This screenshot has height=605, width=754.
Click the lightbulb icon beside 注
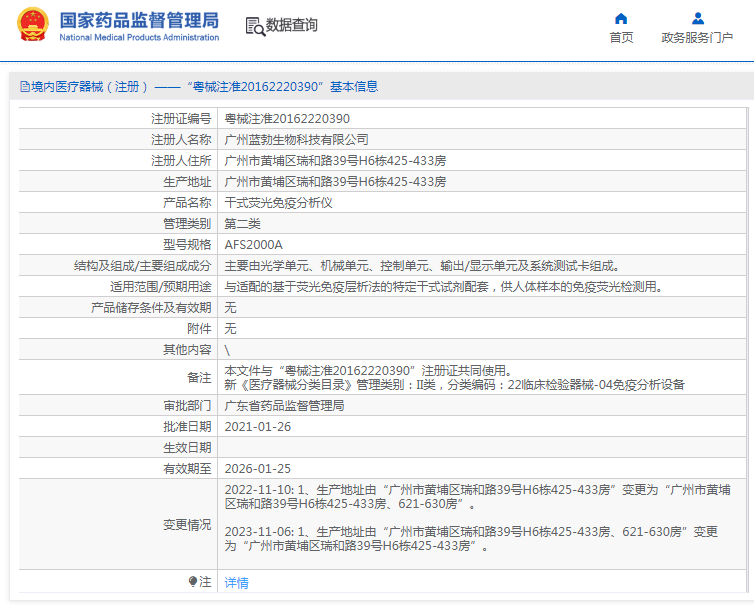pos(193,582)
